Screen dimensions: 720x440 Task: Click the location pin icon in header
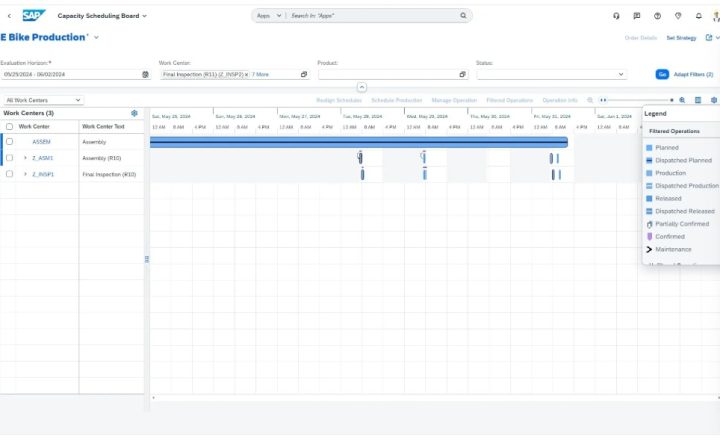678,16
